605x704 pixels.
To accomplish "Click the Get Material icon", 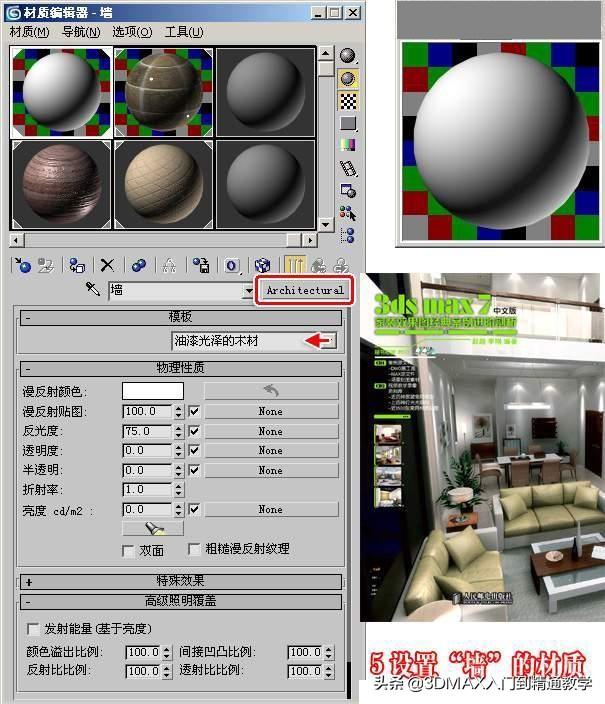I will point(22,265).
